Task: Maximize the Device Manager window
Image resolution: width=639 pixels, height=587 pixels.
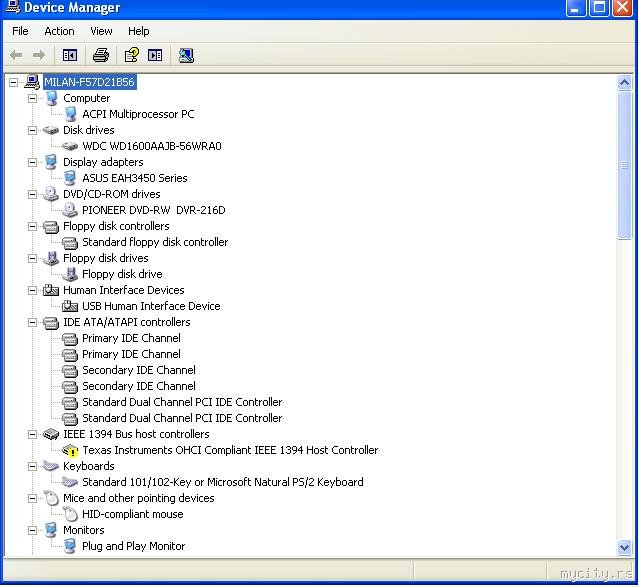Action: [x=599, y=8]
